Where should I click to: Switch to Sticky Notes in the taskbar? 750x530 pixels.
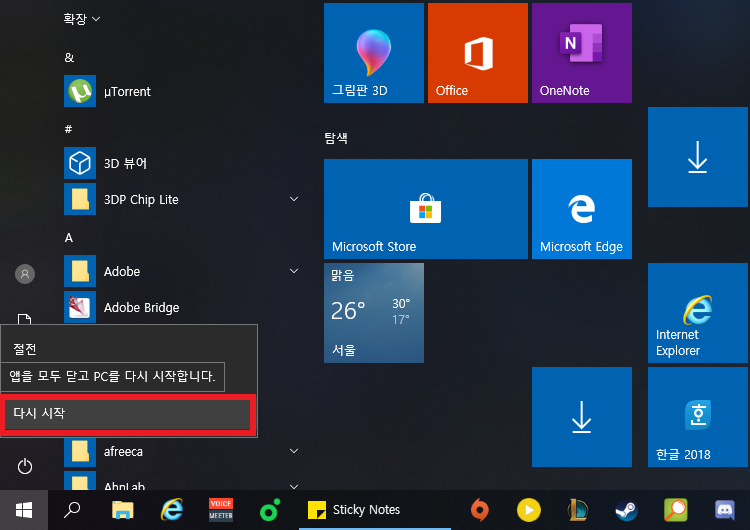375,510
